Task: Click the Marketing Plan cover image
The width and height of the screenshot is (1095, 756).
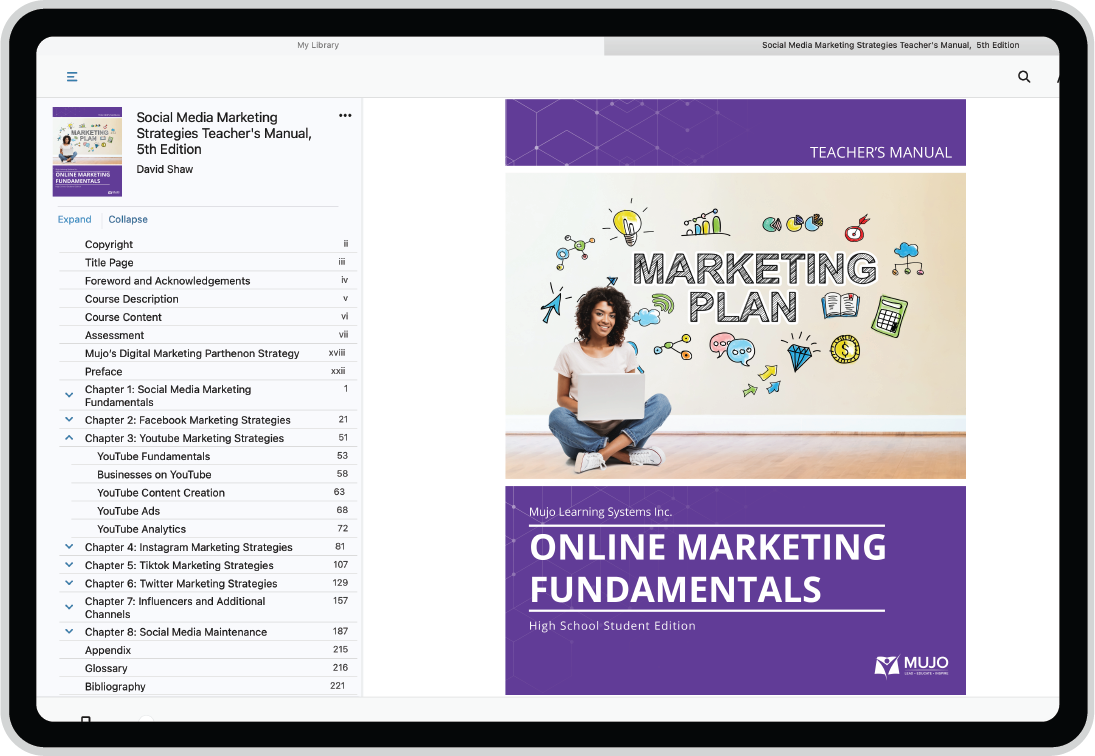Action: 735,326
